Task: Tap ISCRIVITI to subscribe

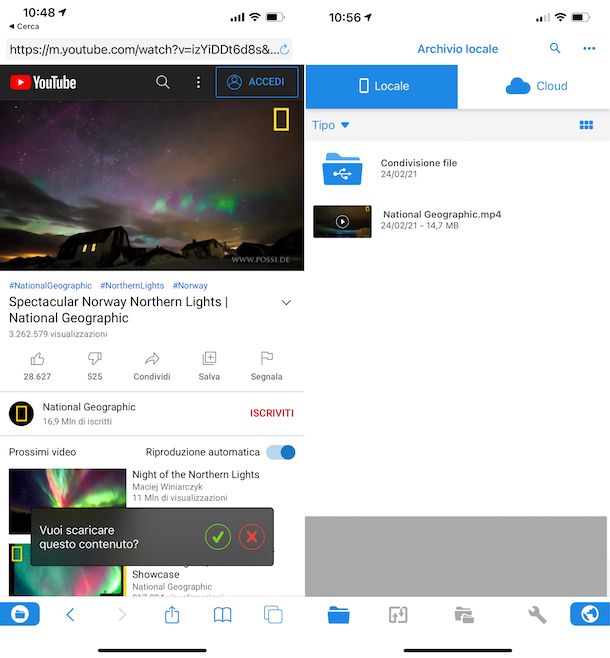Action: tap(272, 413)
